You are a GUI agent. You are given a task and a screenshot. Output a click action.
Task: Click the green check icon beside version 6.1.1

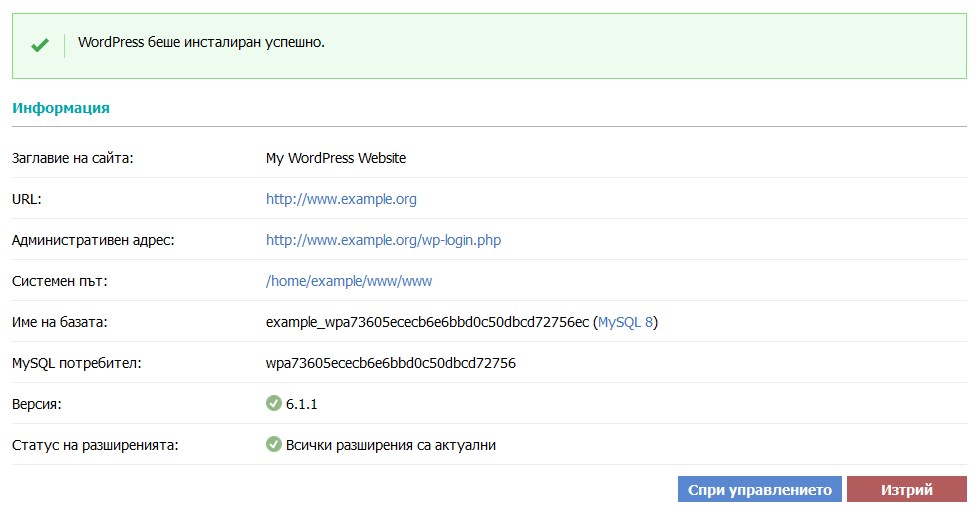click(x=274, y=403)
